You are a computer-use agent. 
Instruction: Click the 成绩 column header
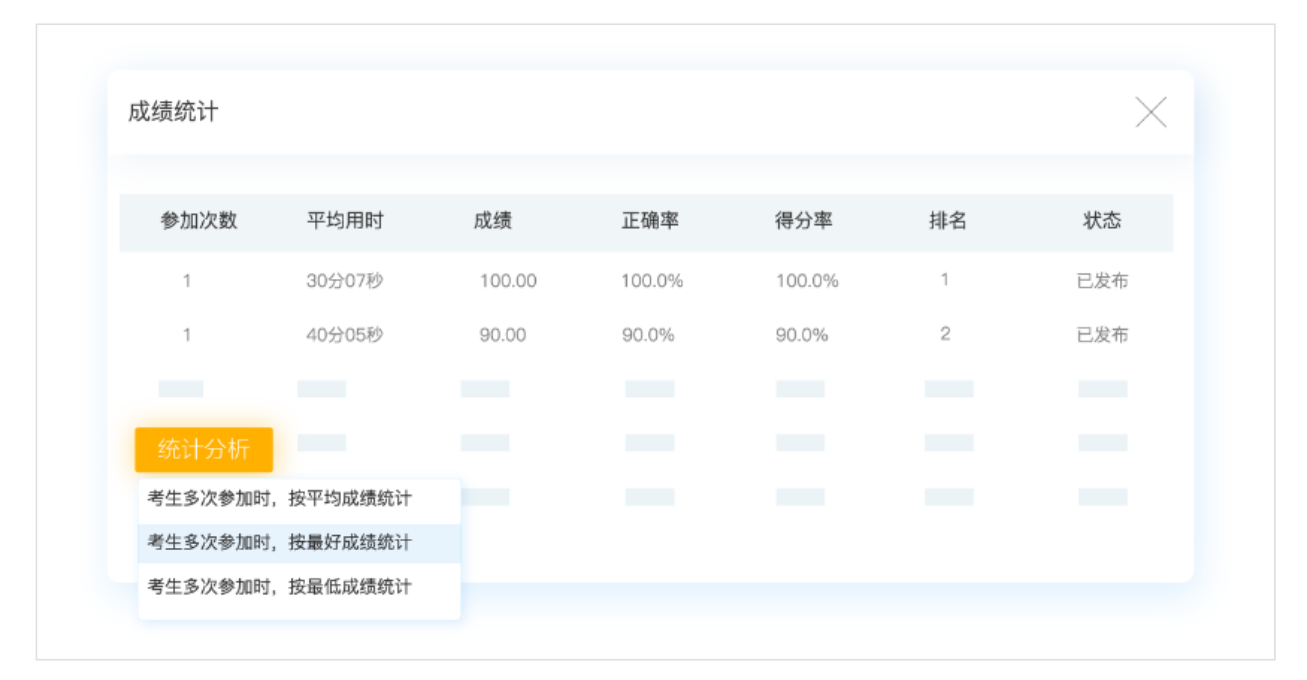point(493,221)
